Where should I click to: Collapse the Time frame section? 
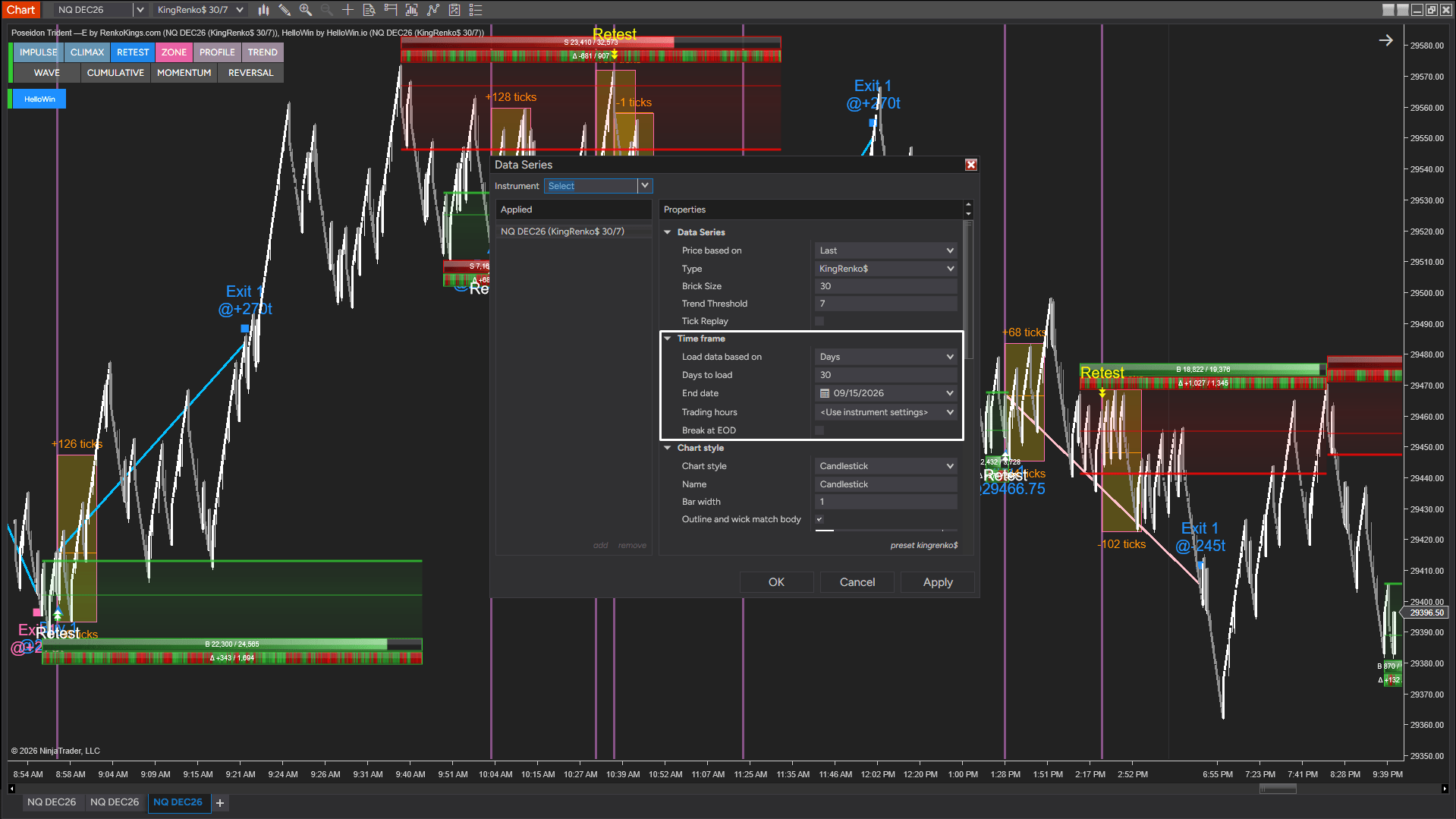(x=668, y=339)
